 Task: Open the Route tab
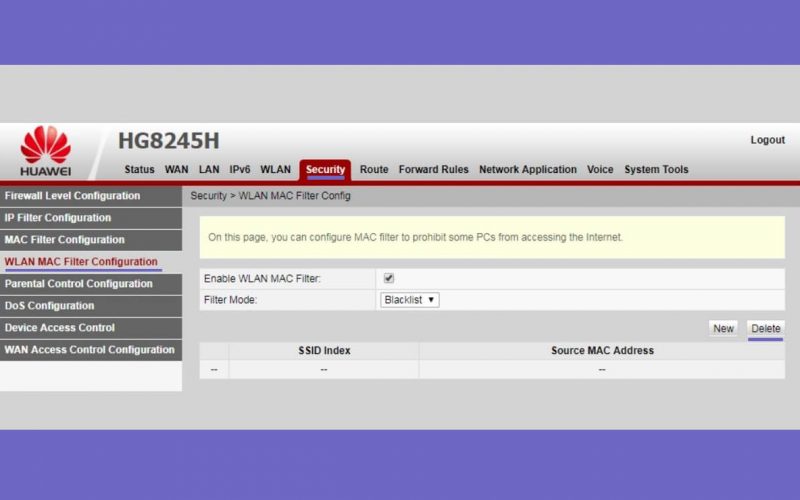pos(374,169)
